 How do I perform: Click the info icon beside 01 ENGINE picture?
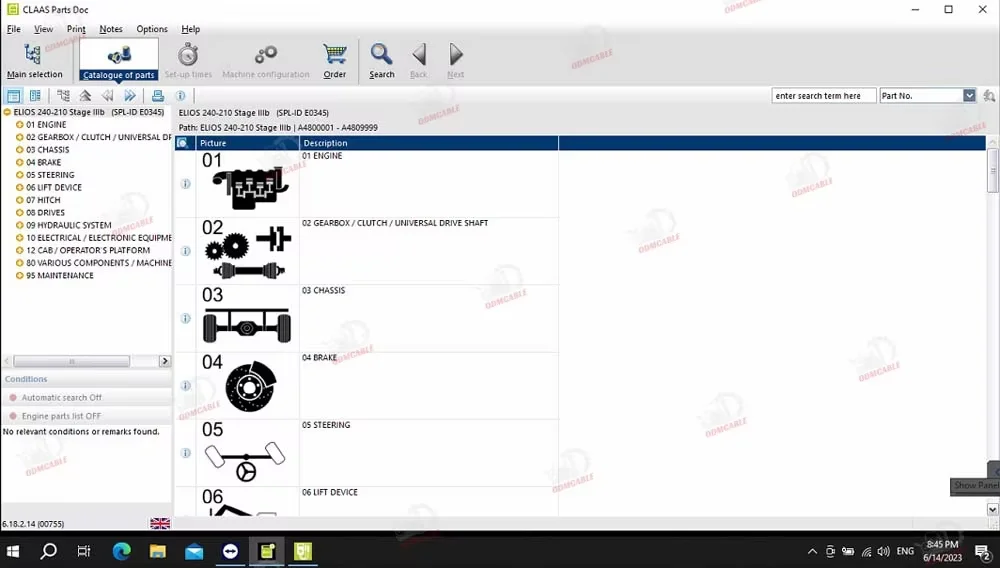(x=185, y=184)
